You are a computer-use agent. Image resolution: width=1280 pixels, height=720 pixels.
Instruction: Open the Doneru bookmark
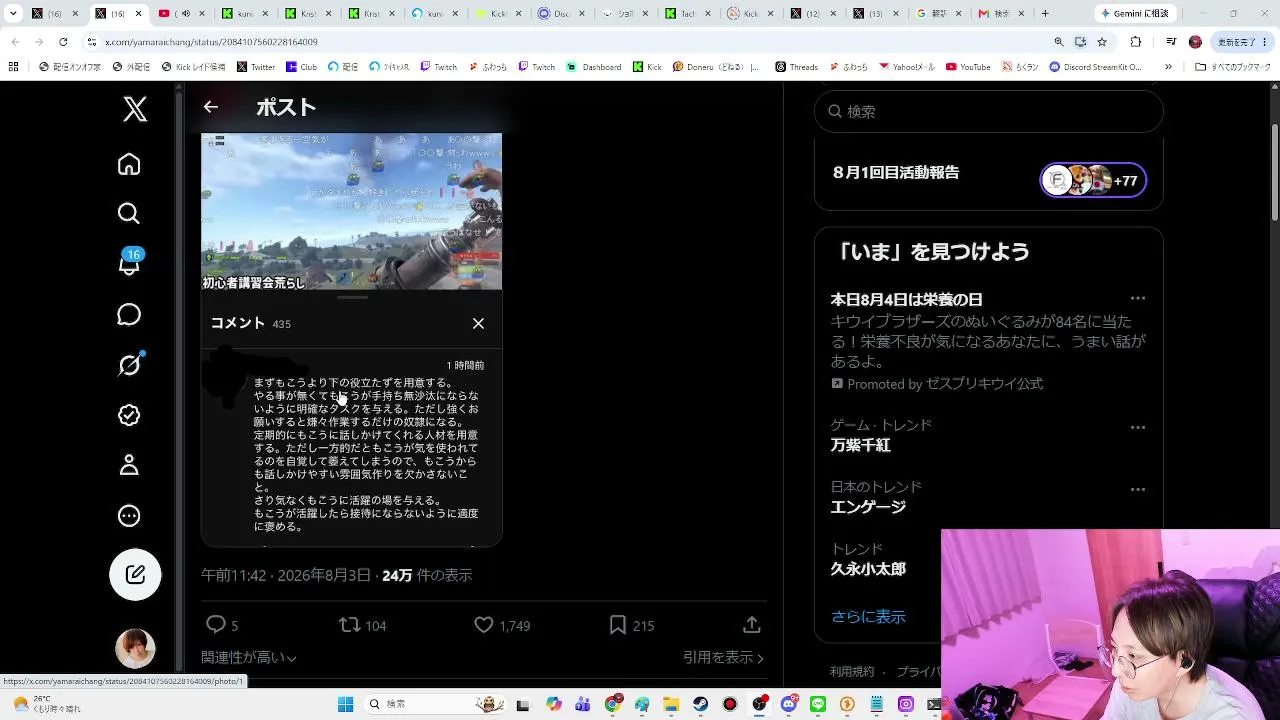tap(716, 67)
